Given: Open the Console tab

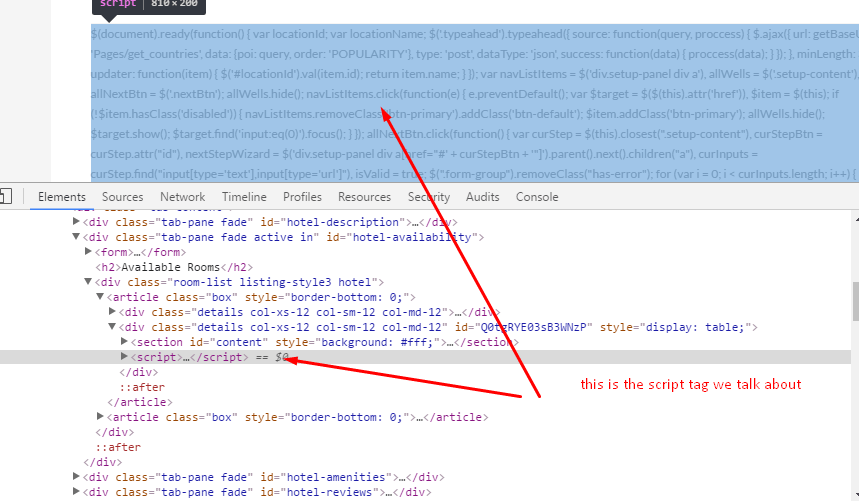Looking at the screenshot, I should click(537, 197).
